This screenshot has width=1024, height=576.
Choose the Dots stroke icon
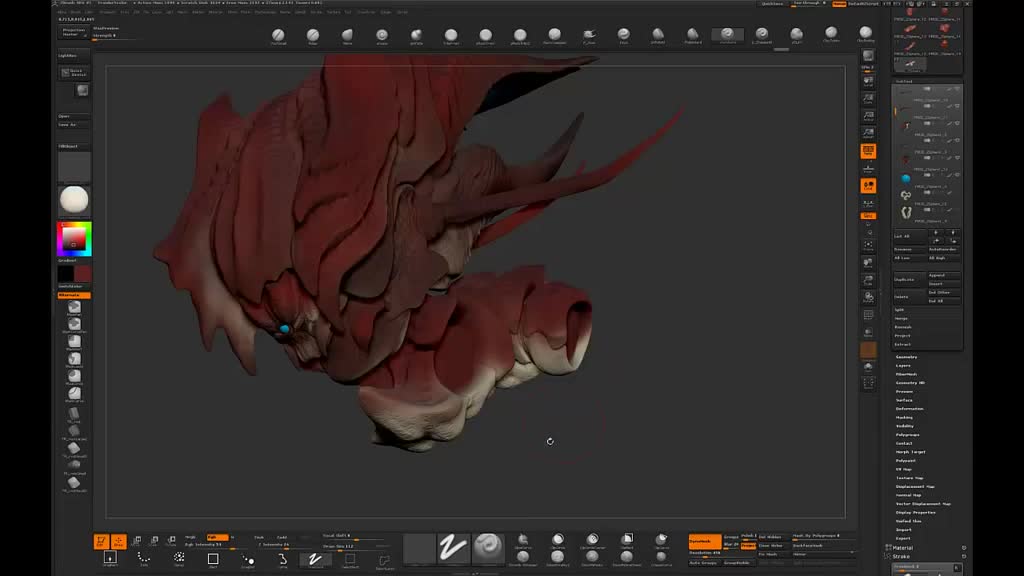(x=144, y=560)
